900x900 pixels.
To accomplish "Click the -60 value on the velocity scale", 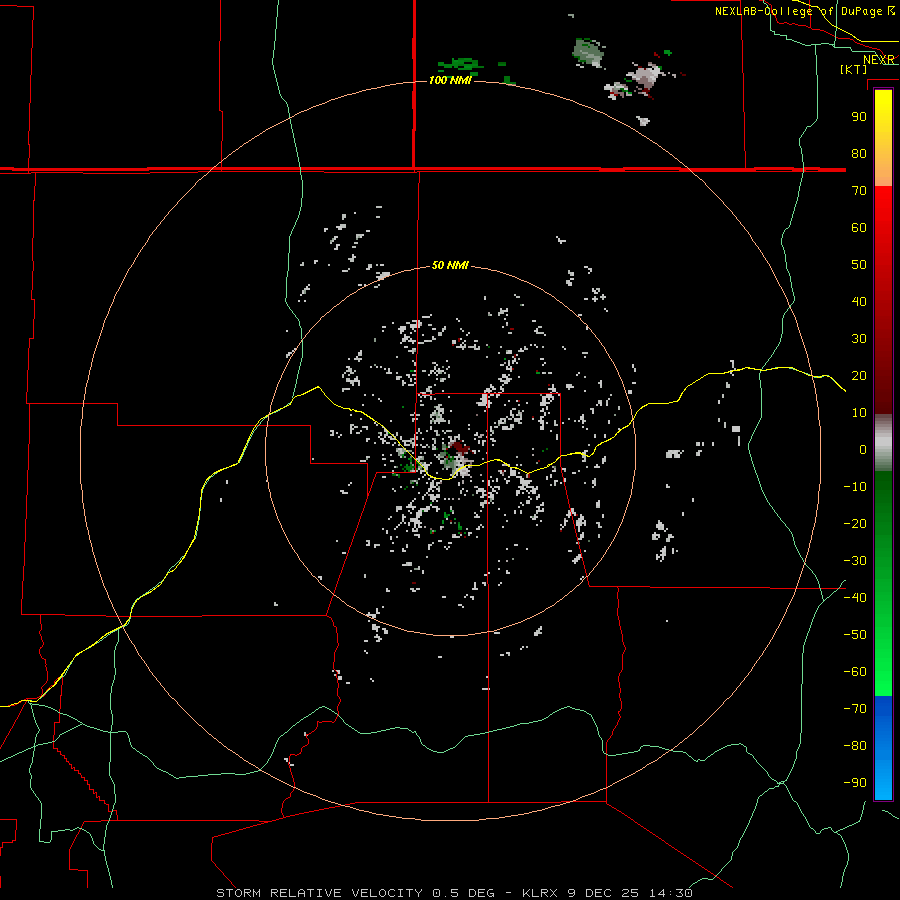I will [x=855, y=672].
